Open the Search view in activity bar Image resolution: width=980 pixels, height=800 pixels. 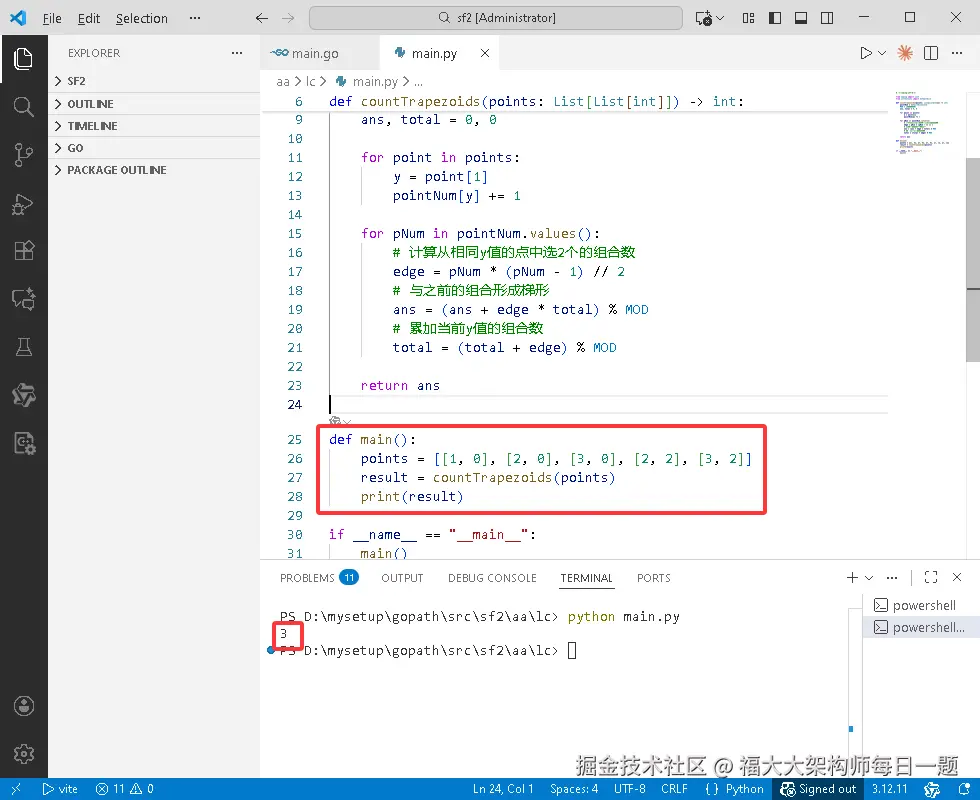click(x=24, y=107)
